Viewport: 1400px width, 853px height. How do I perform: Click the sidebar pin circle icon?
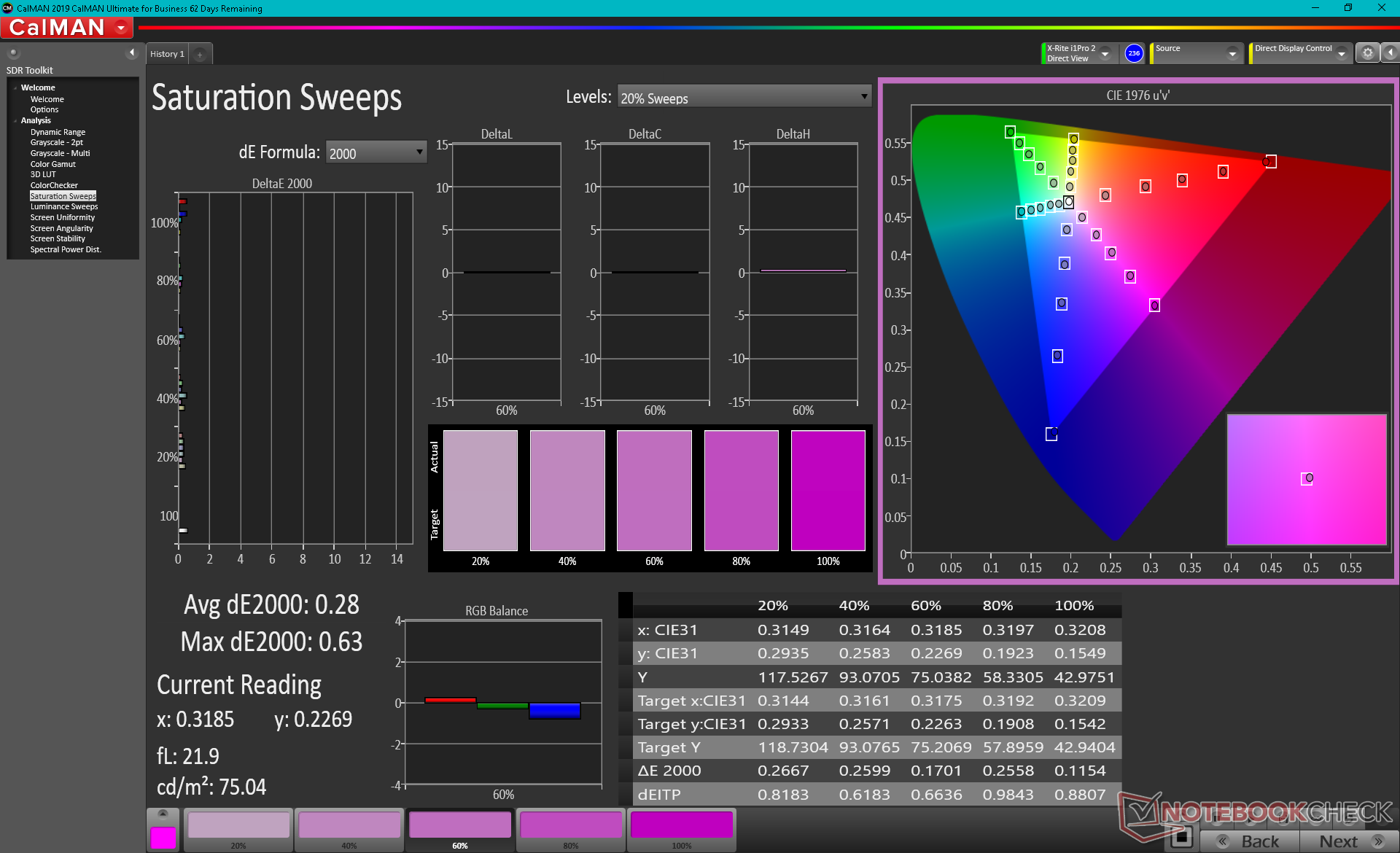pos(14,53)
